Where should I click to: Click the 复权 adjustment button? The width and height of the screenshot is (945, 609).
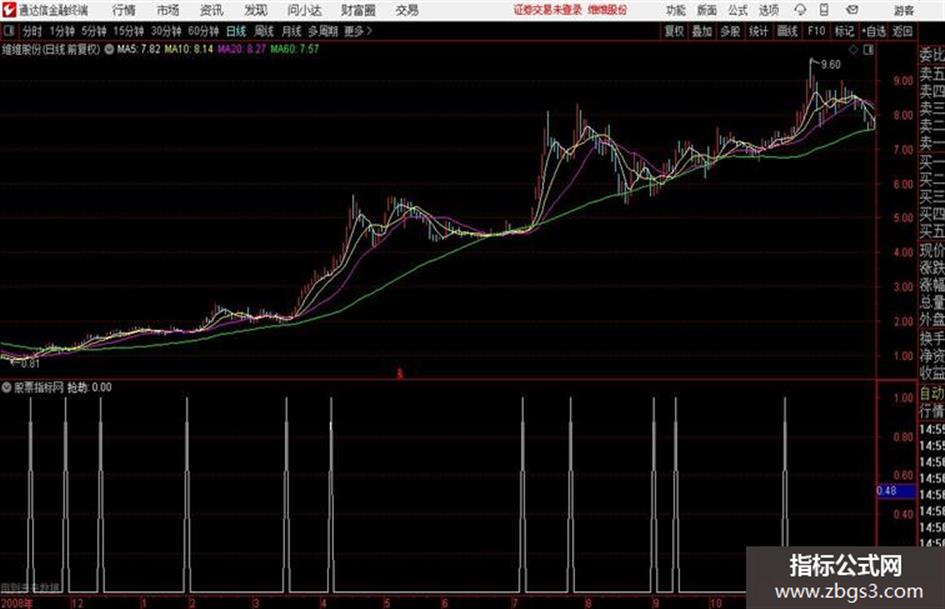(x=674, y=31)
